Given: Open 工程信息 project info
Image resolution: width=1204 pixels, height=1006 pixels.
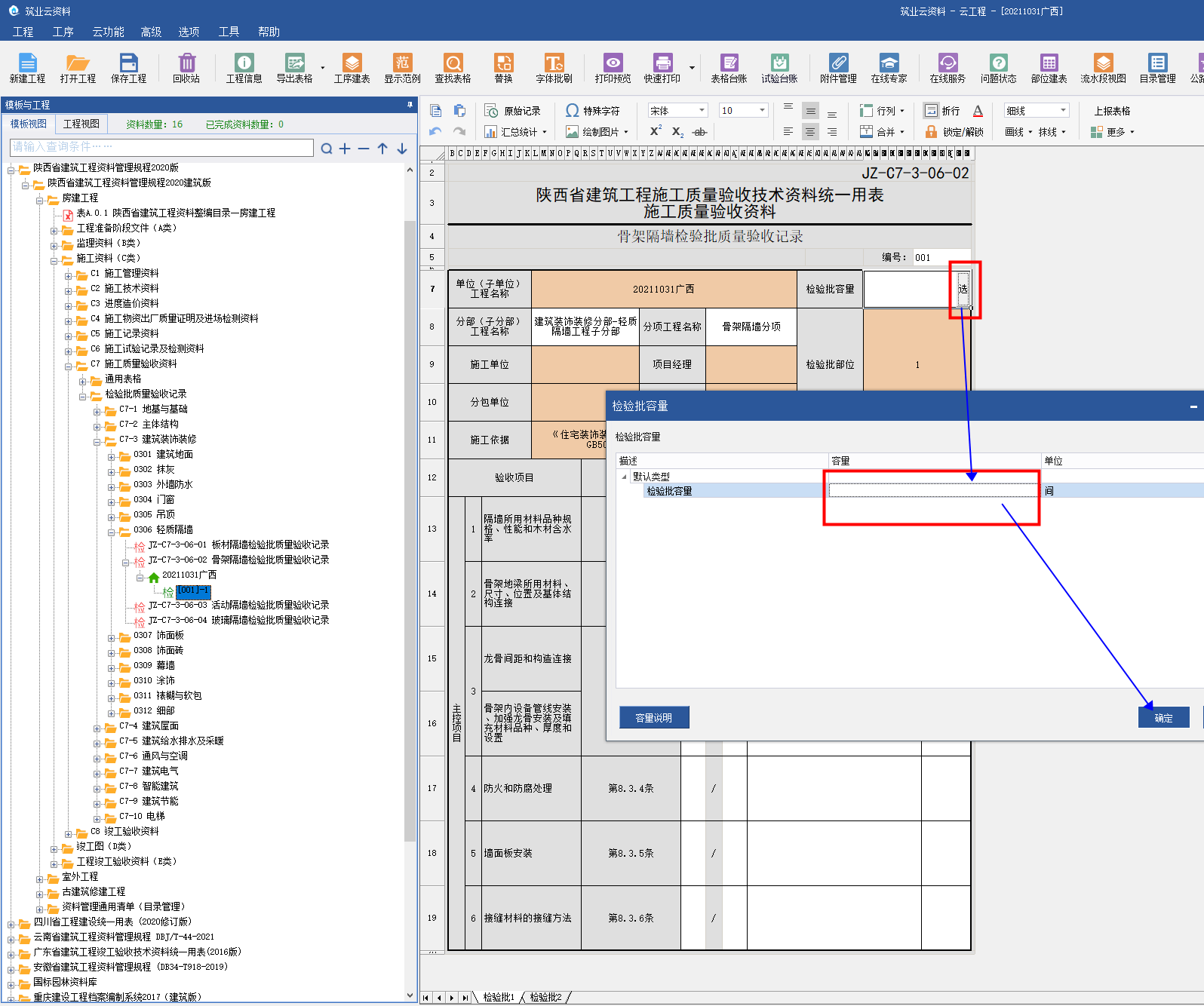Looking at the screenshot, I should pyautogui.click(x=244, y=68).
